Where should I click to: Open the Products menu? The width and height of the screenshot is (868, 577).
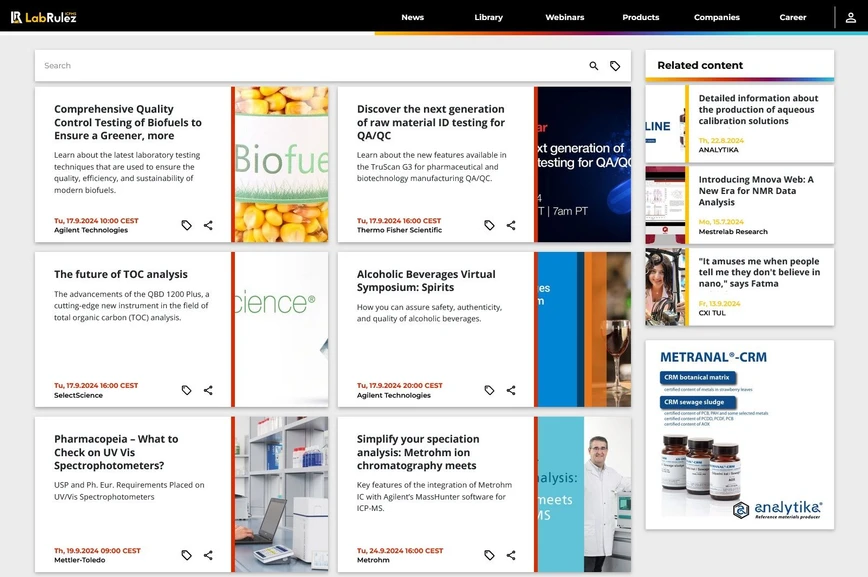[x=640, y=17]
